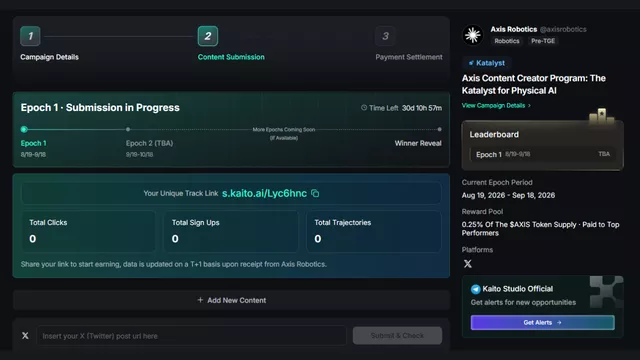The height and width of the screenshot is (360, 640).
Task: Click the 'Share your link to start earning' note
Action: (x=173, y=264)
